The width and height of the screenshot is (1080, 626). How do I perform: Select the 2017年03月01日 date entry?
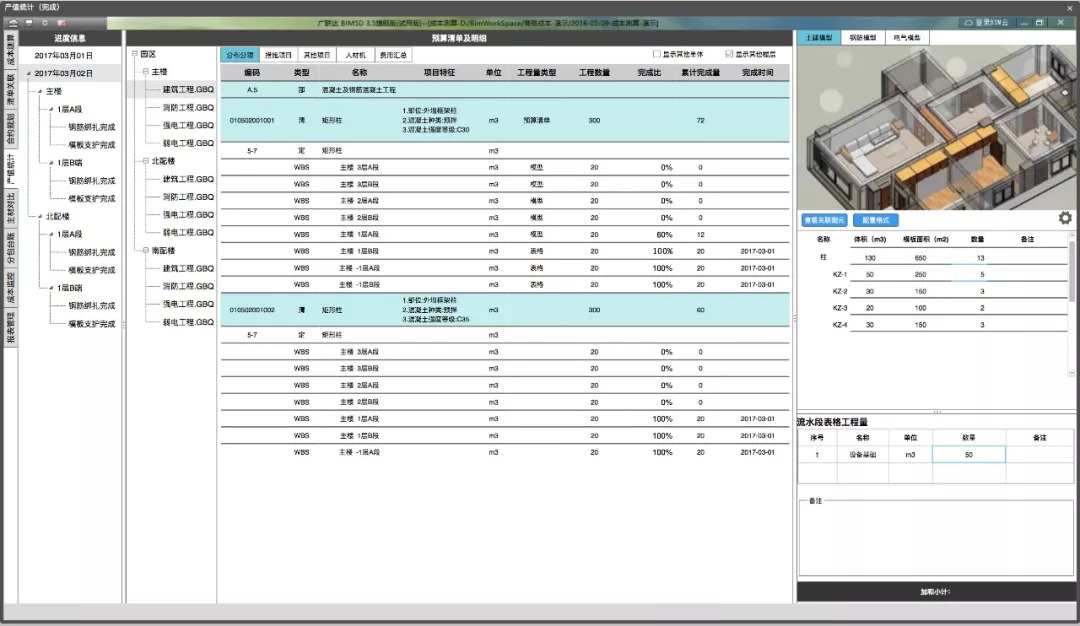click(63, 55)
